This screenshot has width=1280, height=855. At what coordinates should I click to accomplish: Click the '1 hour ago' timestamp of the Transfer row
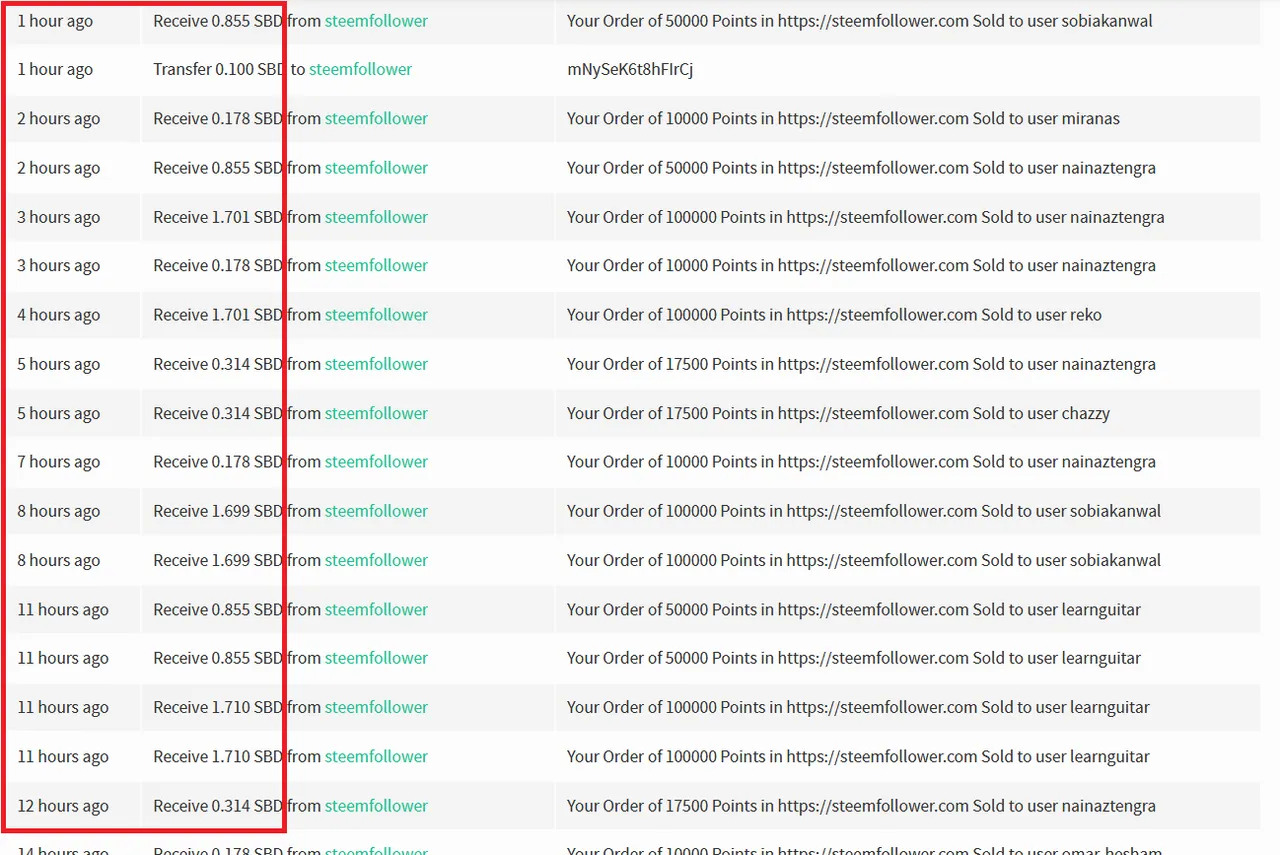[x=55, y=69]
